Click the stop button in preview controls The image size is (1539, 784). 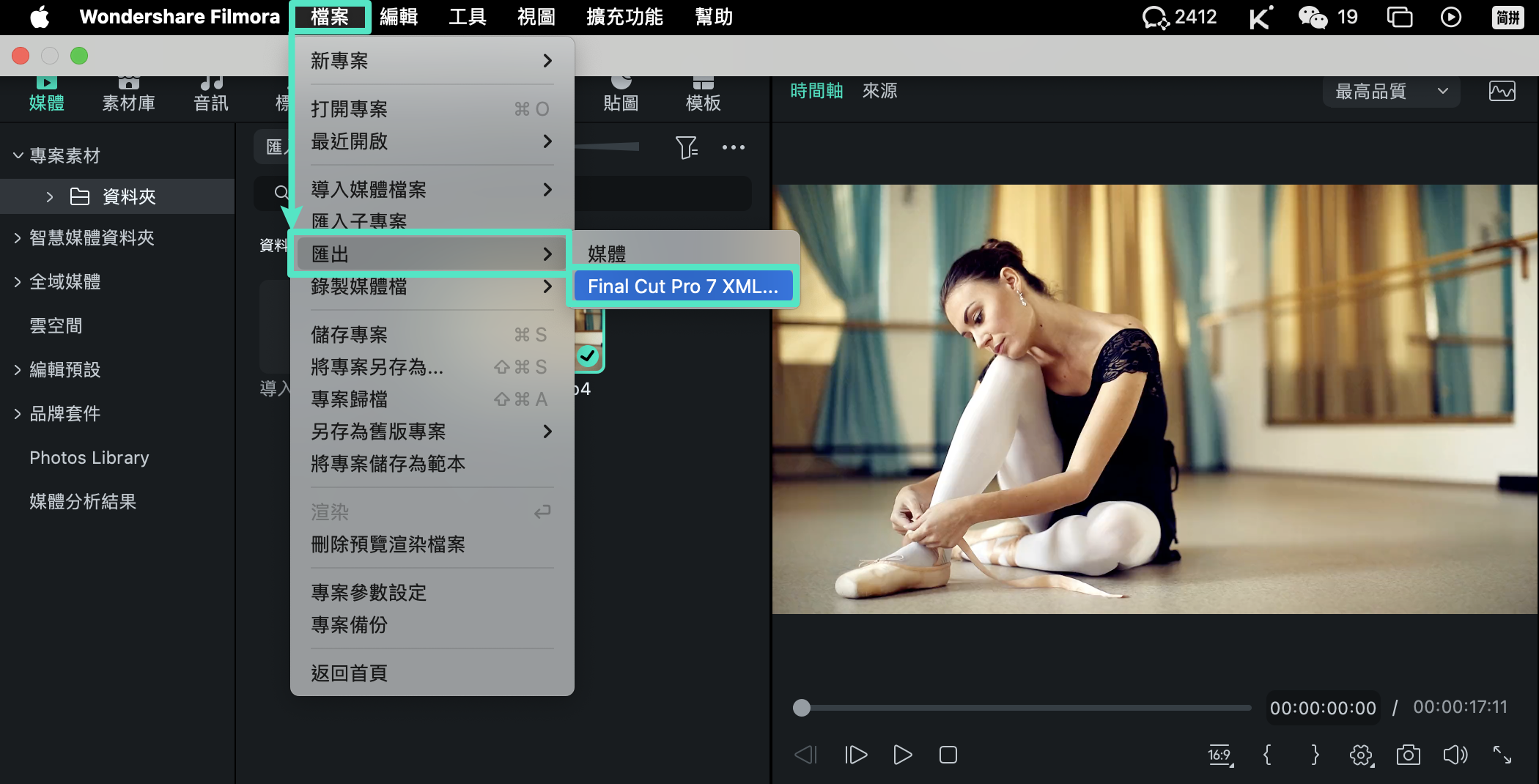[948, 755]
